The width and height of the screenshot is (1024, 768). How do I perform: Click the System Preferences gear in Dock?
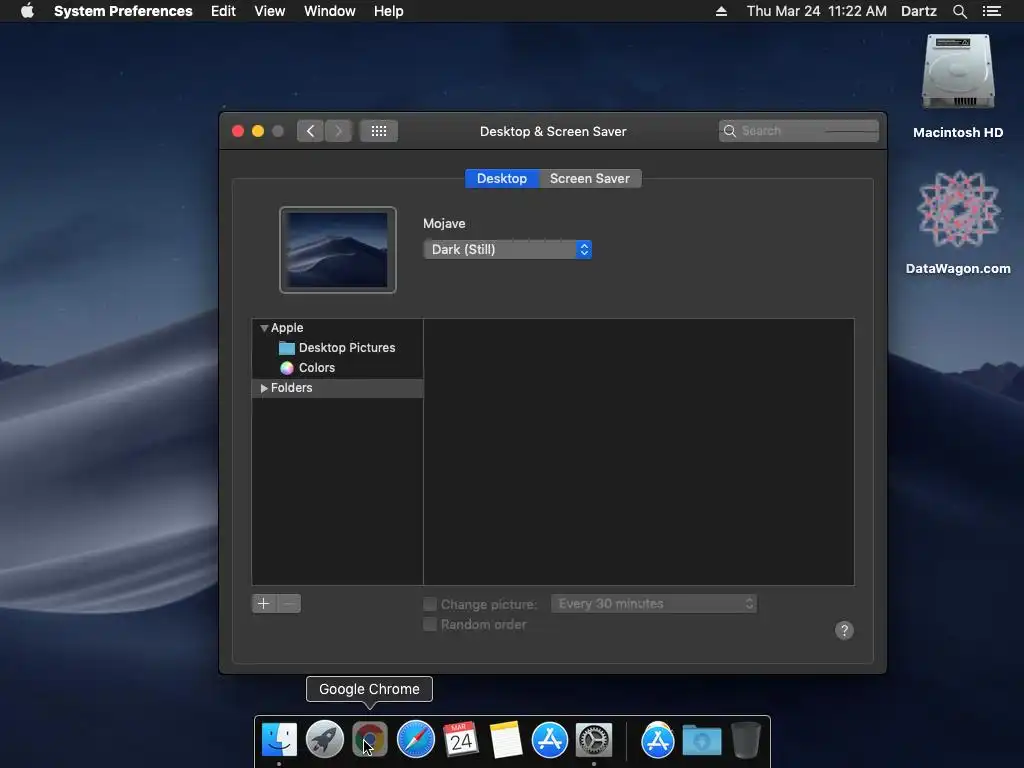coord(594,739)
